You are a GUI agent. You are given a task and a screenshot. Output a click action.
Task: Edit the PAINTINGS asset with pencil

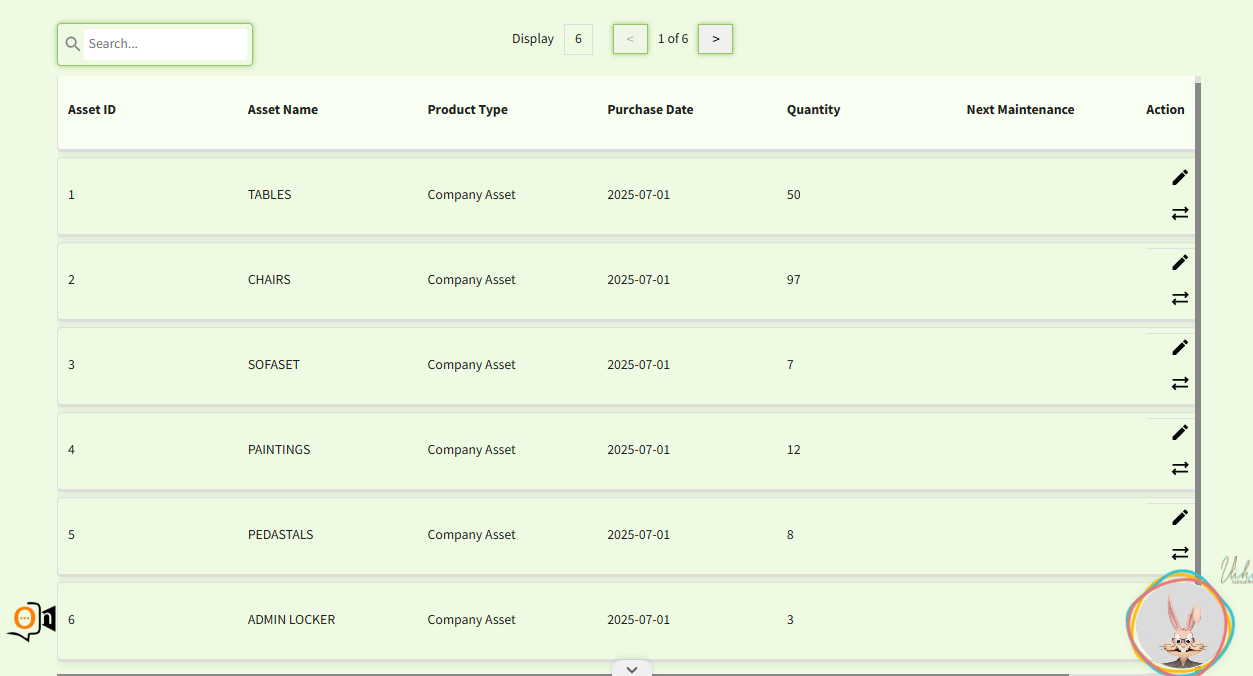(x=1180, y=432)
